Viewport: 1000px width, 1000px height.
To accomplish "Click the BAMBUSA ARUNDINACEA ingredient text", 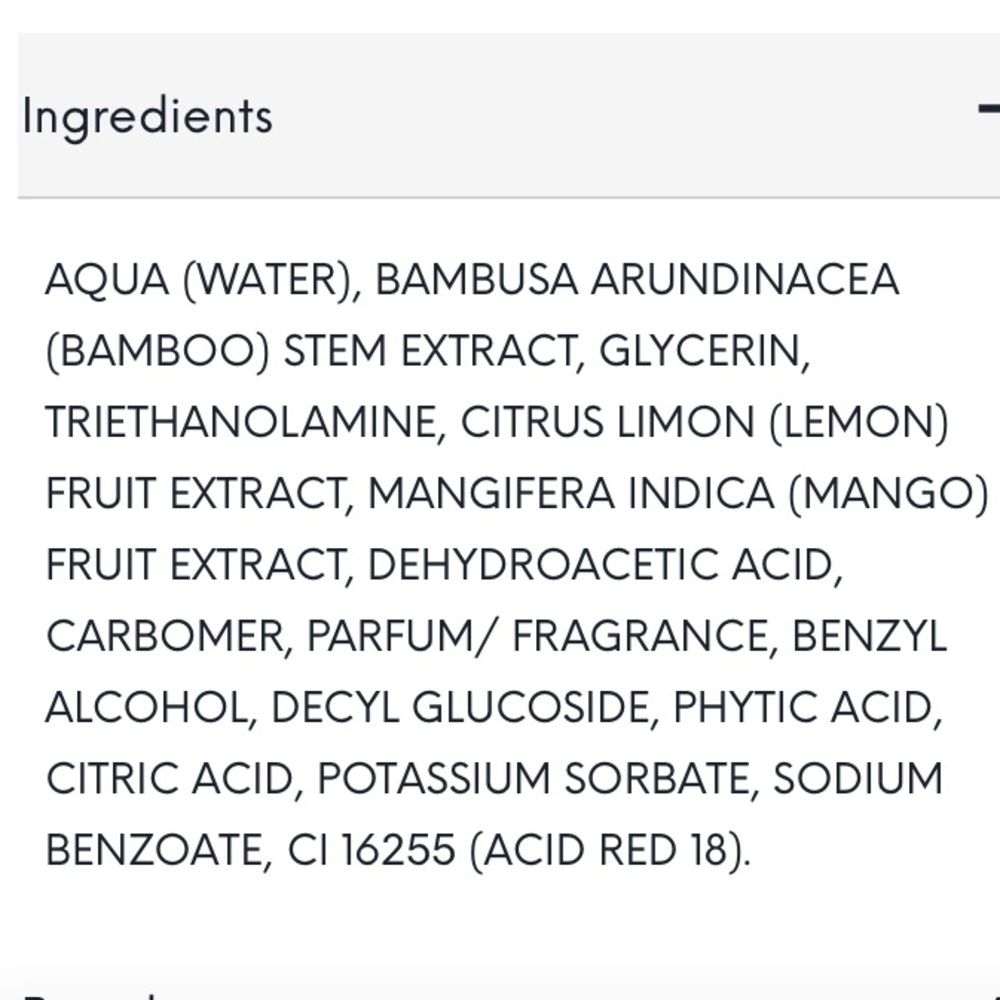I will pos(637,281).
